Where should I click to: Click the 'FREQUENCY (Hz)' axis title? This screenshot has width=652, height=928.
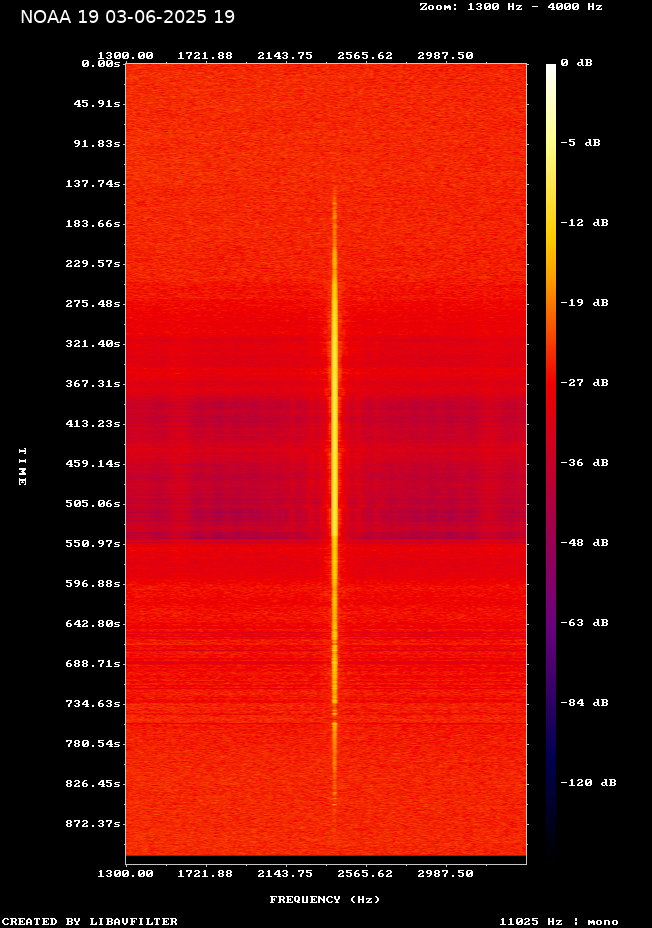pos(325,900)
